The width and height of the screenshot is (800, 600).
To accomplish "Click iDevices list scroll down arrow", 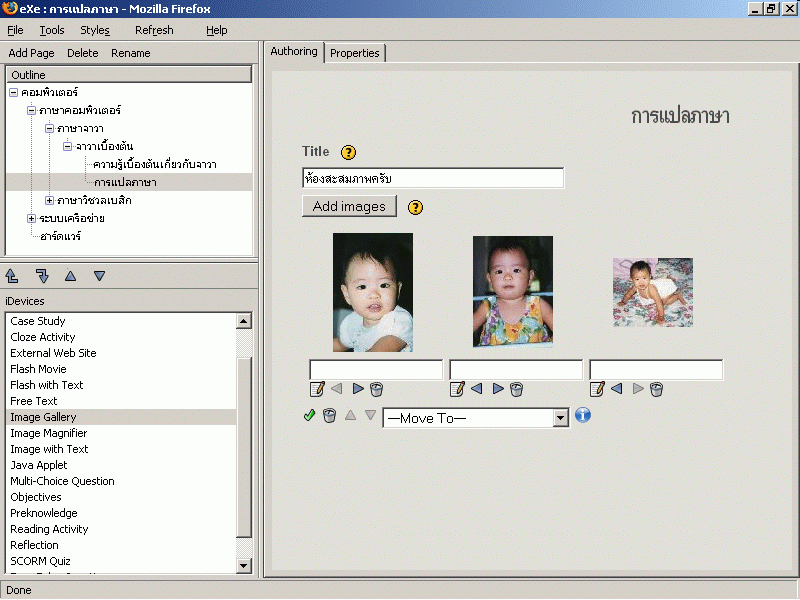I will point(244,565).
